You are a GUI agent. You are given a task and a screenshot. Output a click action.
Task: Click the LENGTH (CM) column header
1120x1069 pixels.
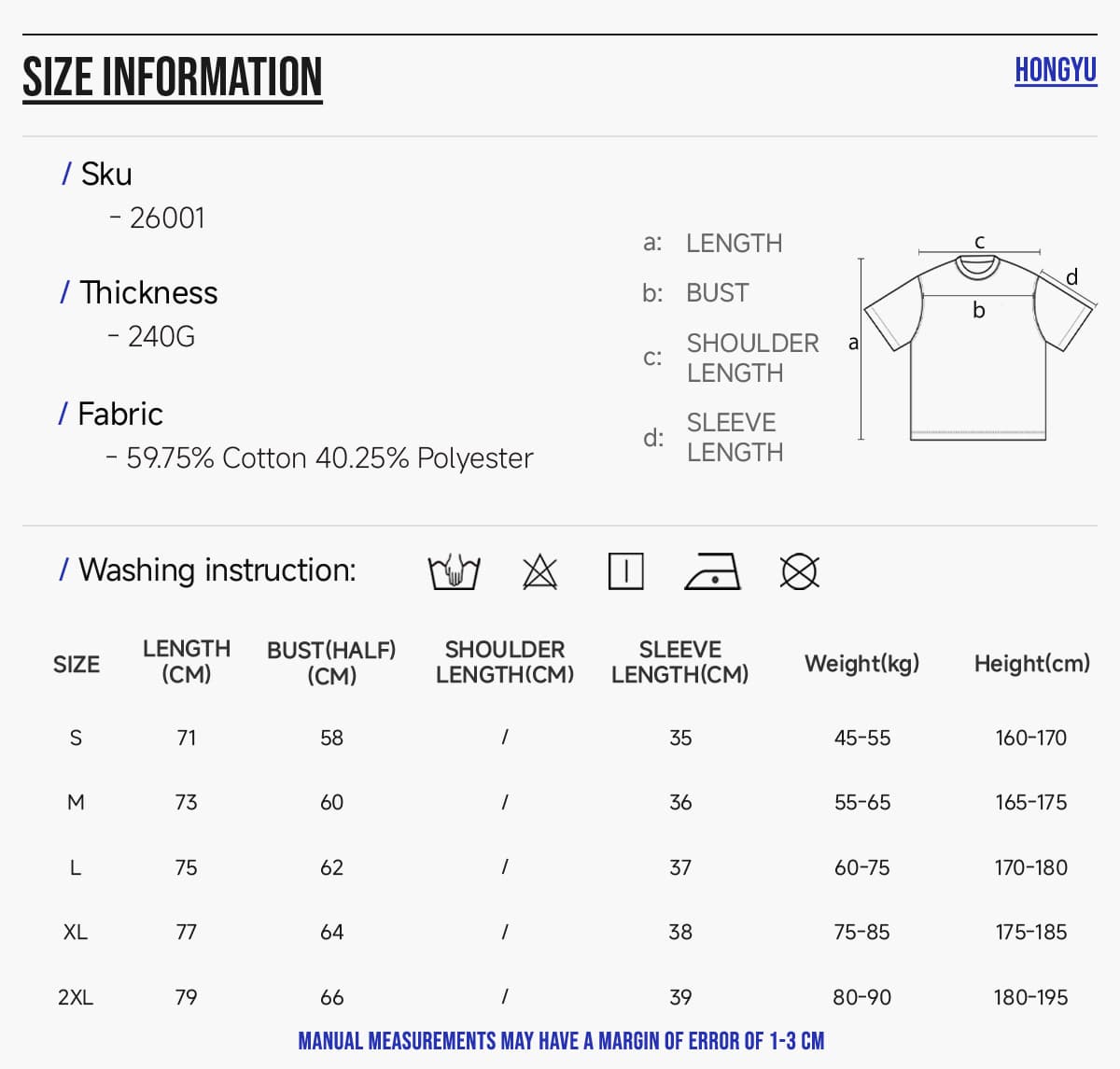coord(187,661)
